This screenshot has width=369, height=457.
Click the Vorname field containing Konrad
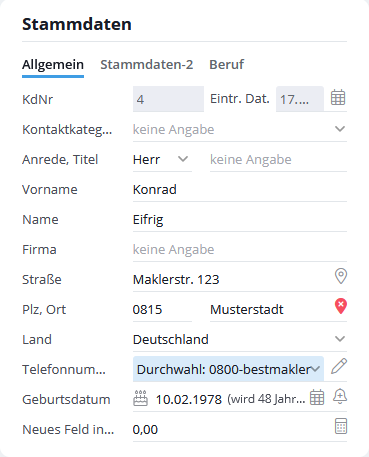[x=240, y=189]
